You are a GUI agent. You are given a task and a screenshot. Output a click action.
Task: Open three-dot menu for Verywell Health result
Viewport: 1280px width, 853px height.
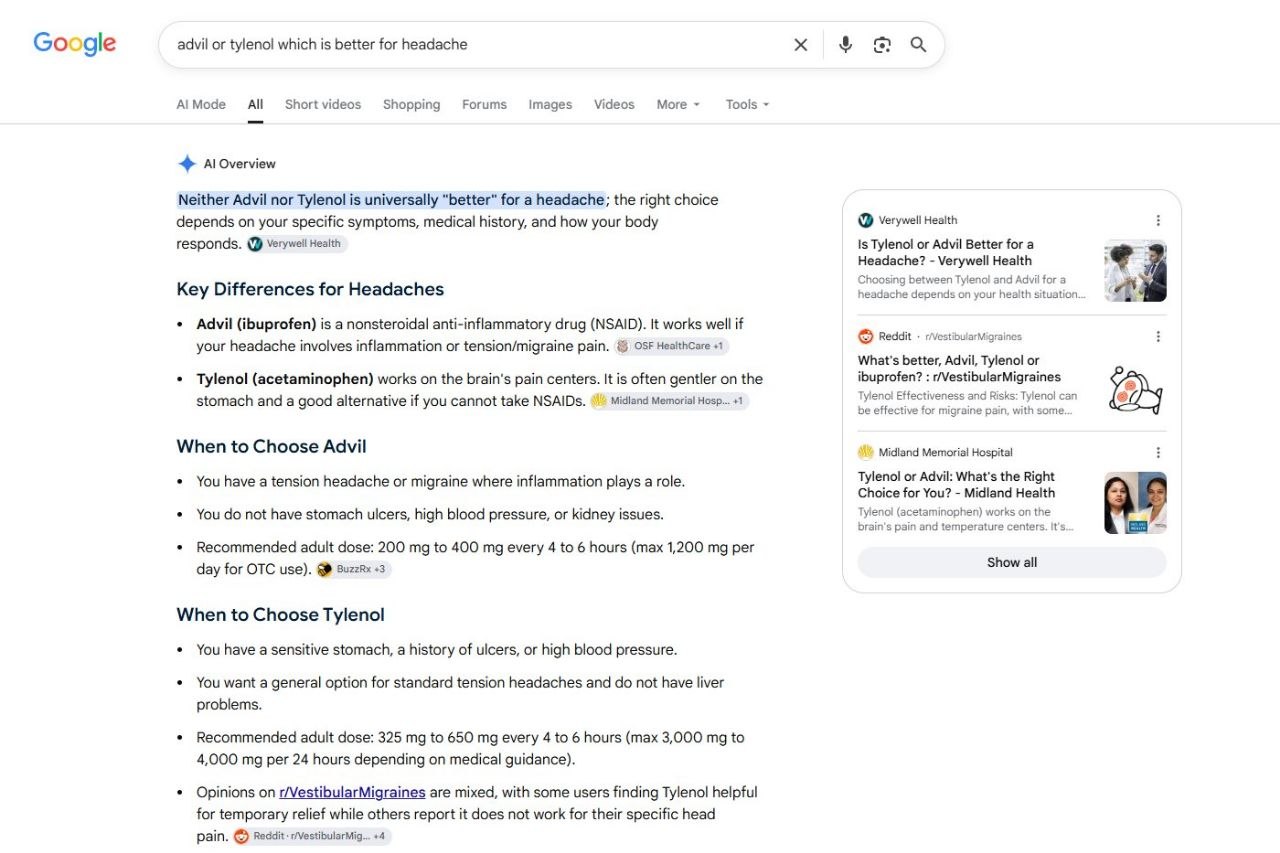tap(1158, 220)
